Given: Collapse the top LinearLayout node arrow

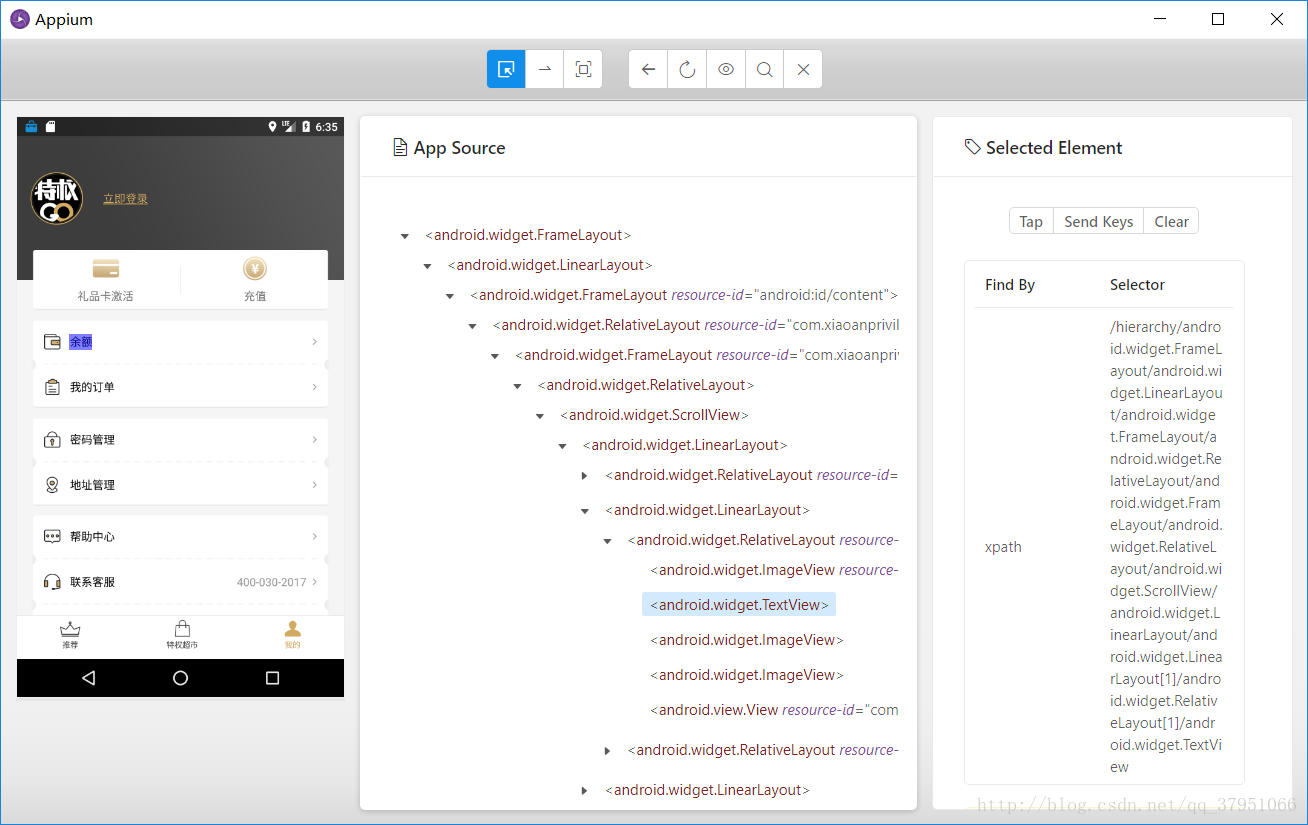Looking at the screenshot, I should [x=427, y=266].
